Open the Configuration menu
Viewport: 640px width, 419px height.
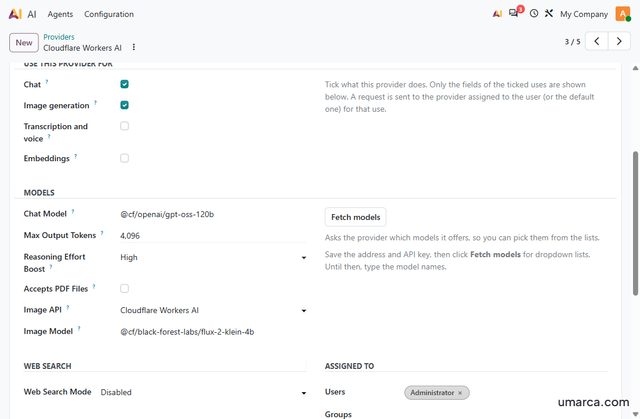pos(109,14)
